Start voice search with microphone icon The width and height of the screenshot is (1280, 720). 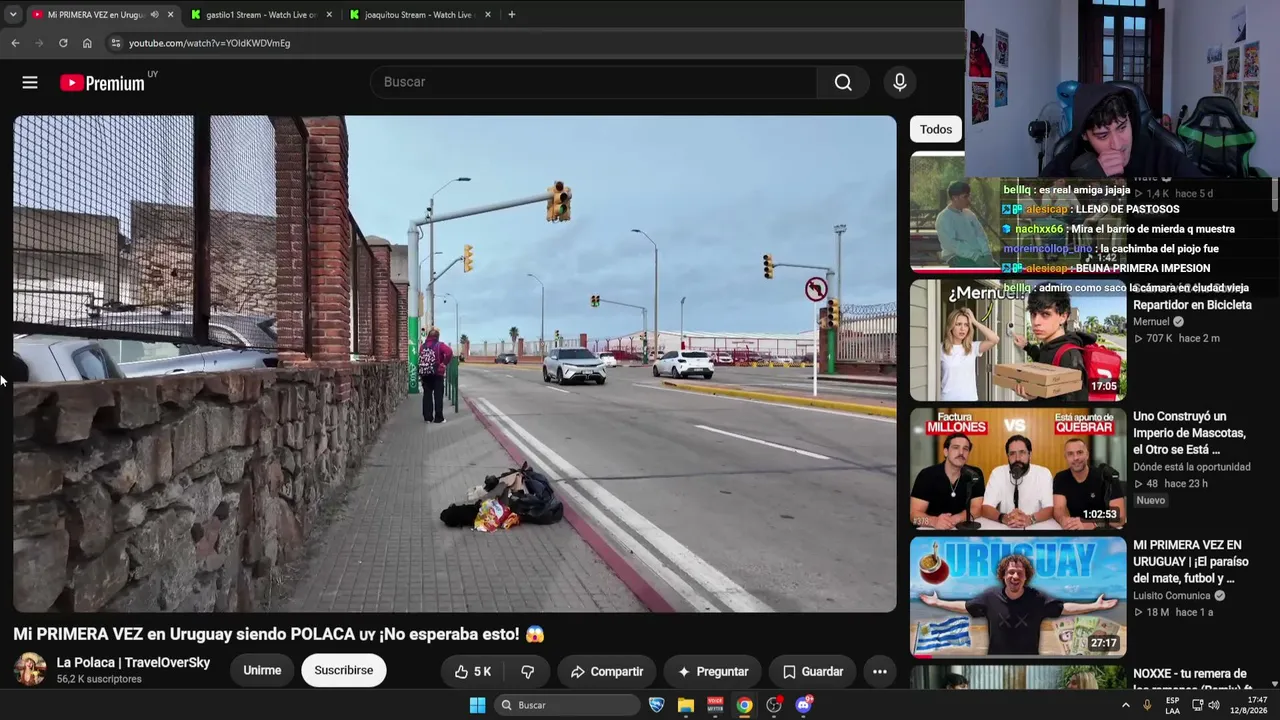pos(900,82)
